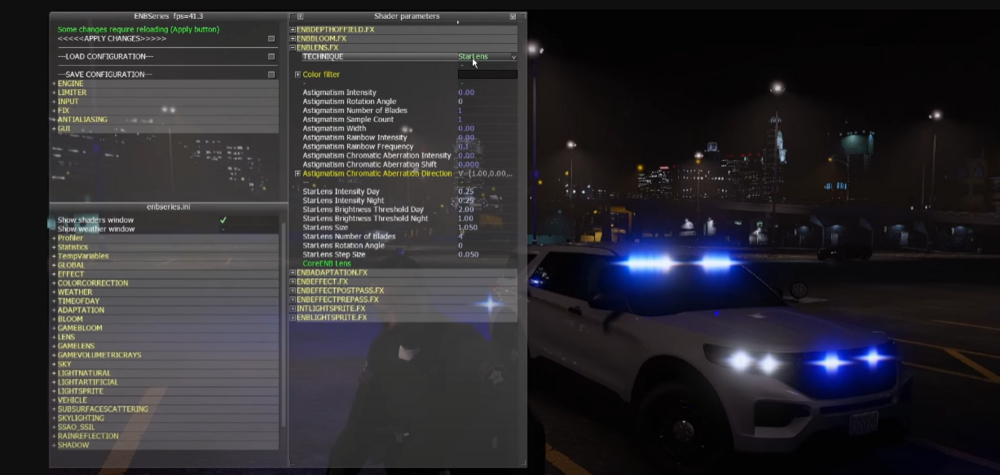Expand ENBEFFECTPOSTPASS.FX section
This screenshot has height=475, width=1000.
(x=293, y=291)
